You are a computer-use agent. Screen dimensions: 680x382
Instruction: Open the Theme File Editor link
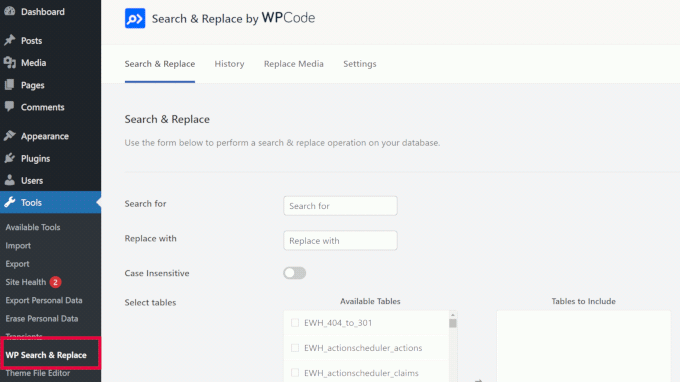tap(38, 373)
